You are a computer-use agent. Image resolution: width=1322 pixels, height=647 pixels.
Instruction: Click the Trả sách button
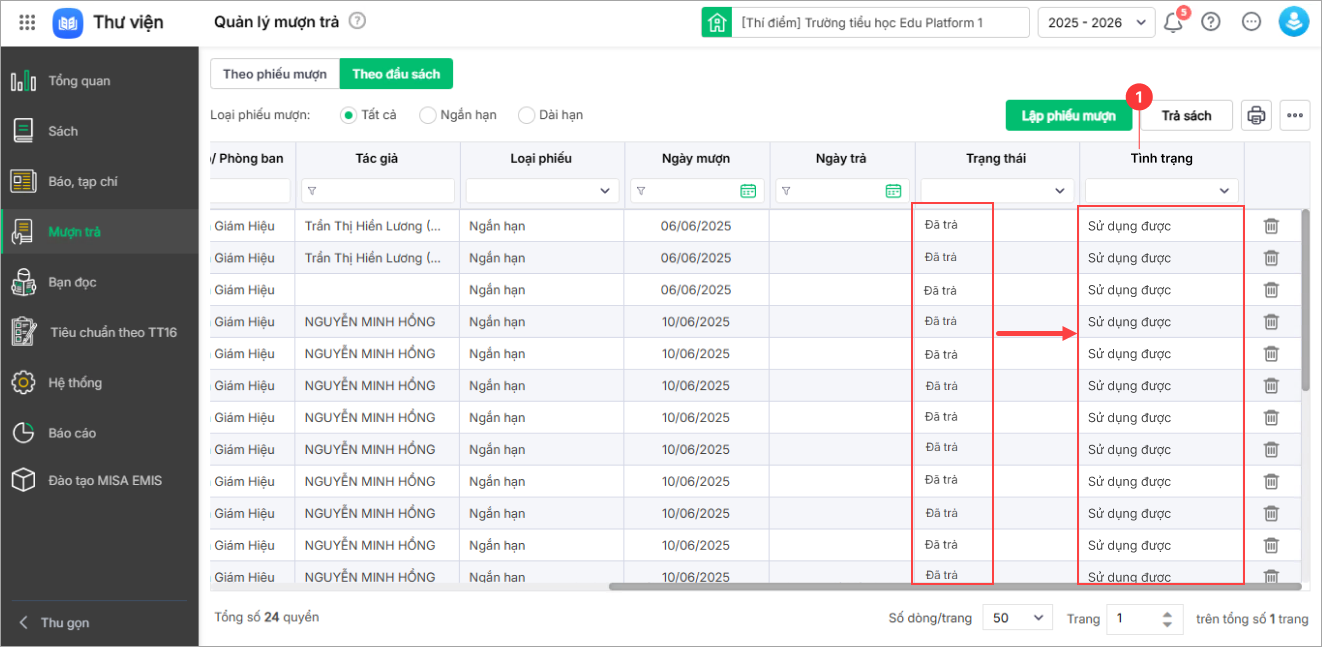(1186, 116)
